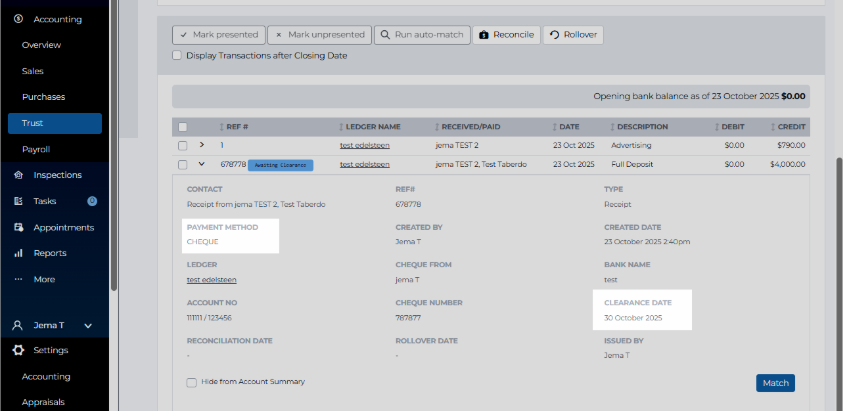Screen dimensions: 843x411
Task: Tick the checkbox for REF 678778 row
Action: (x=183, y=165)
